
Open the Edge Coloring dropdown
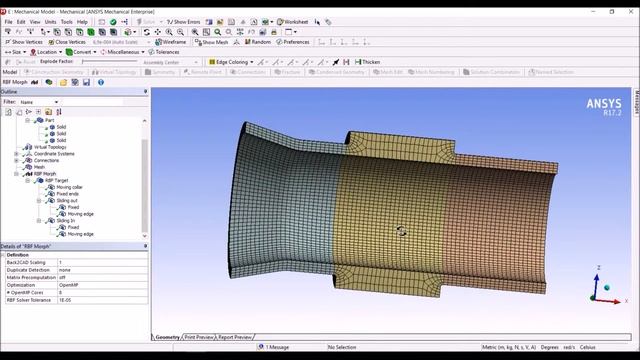[x=231, y=62]
